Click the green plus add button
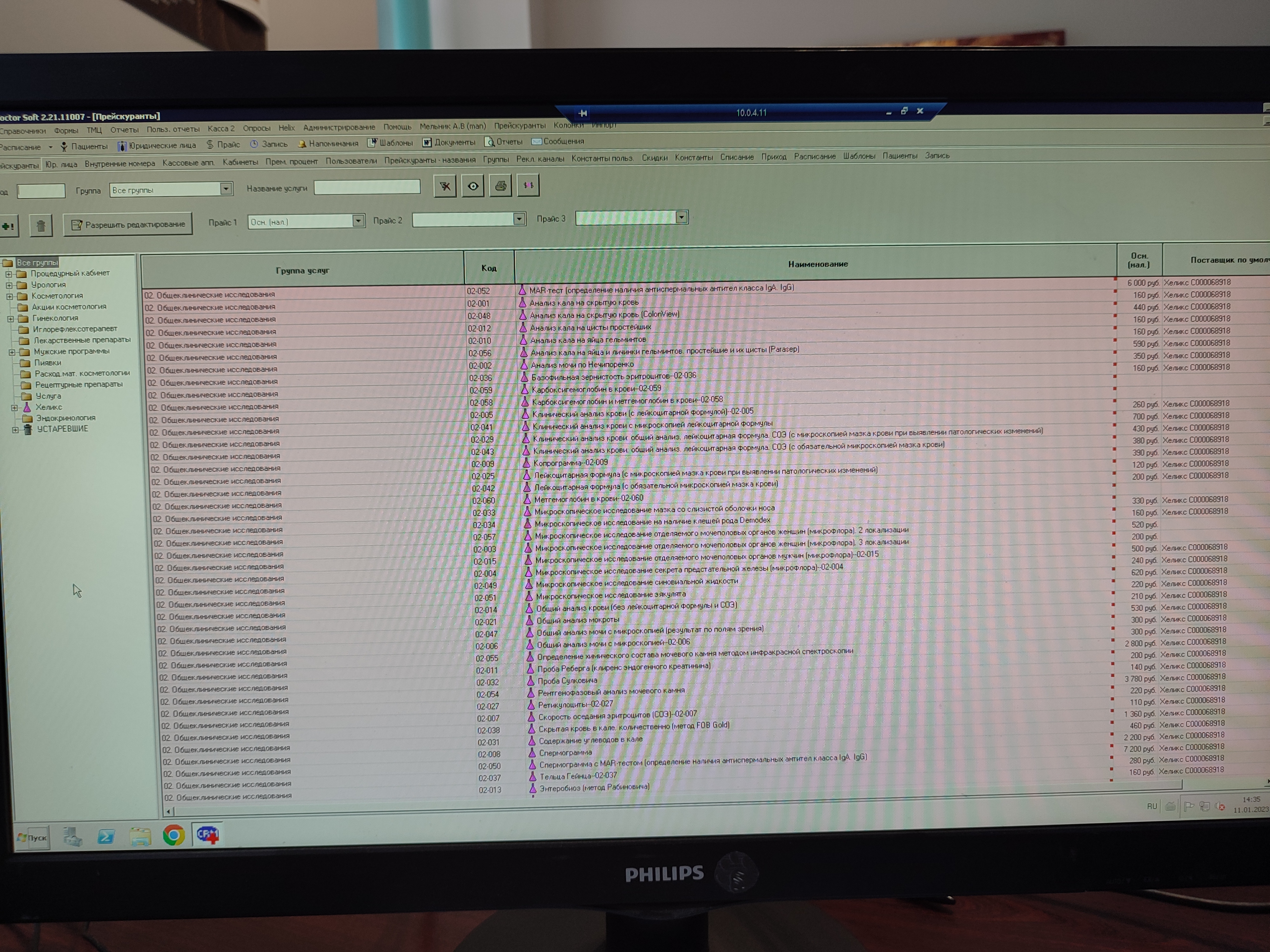Viewport: 1270px width, 952px height. [x=8, y=226]
